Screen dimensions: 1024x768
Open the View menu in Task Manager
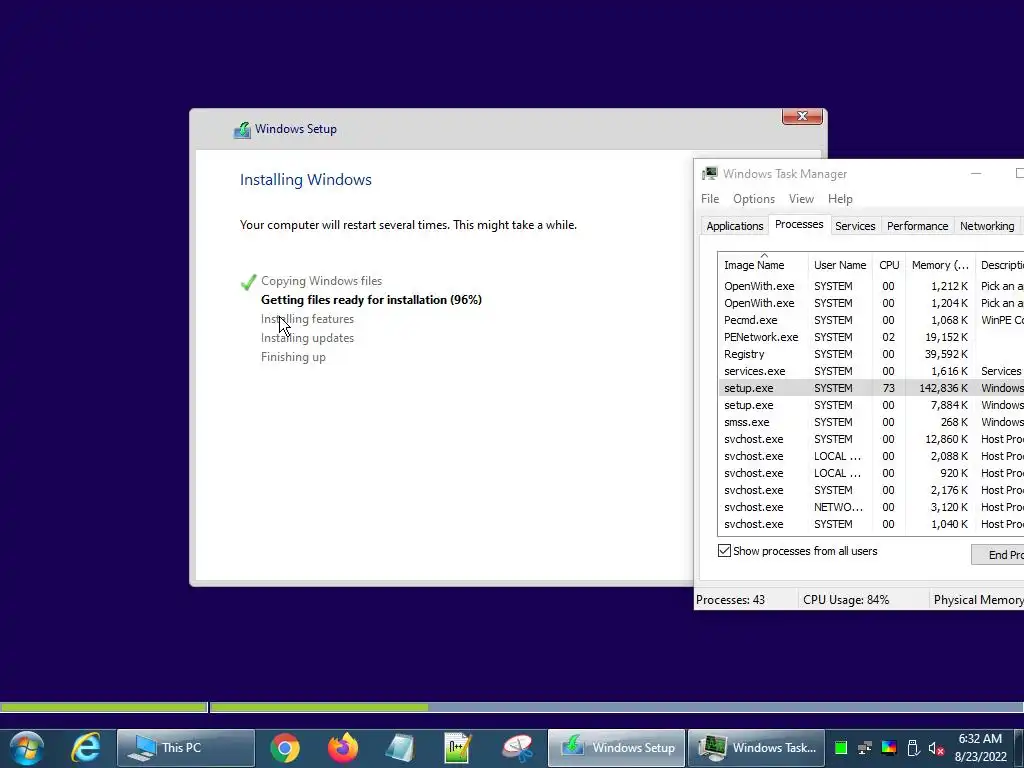point(801,199)
